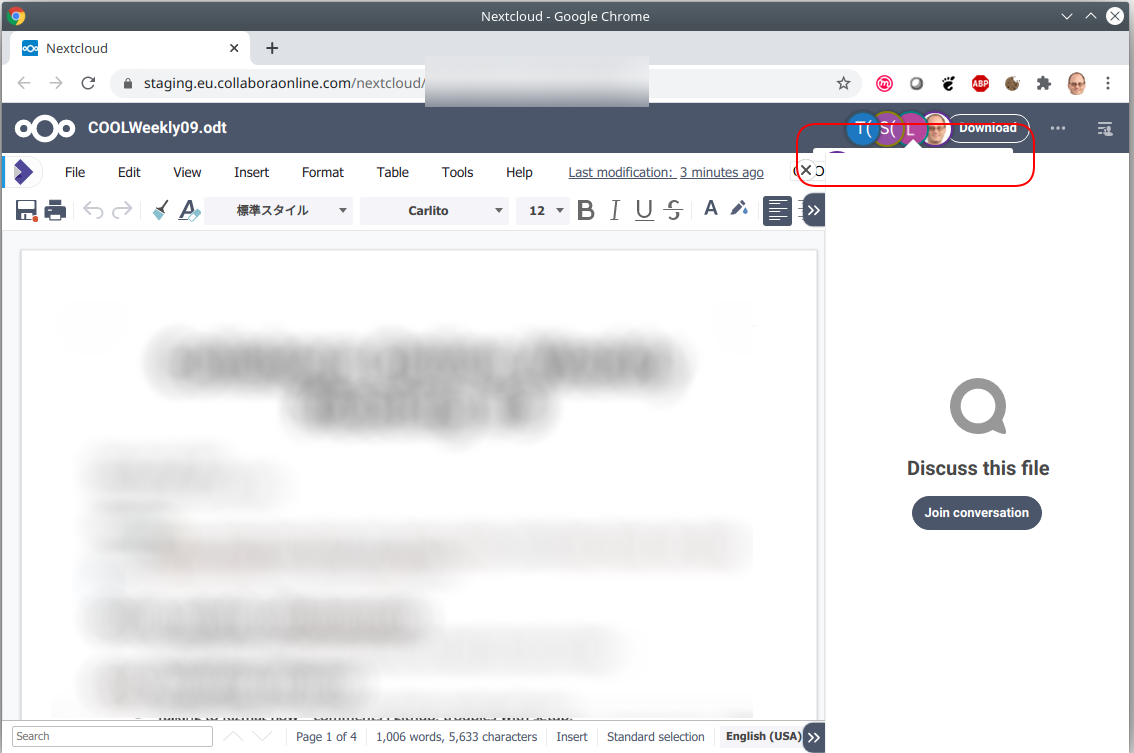Viewport: 1134px width, 753px height.
Task: Click the Standard selection status entry
Action: pos(655,736)
